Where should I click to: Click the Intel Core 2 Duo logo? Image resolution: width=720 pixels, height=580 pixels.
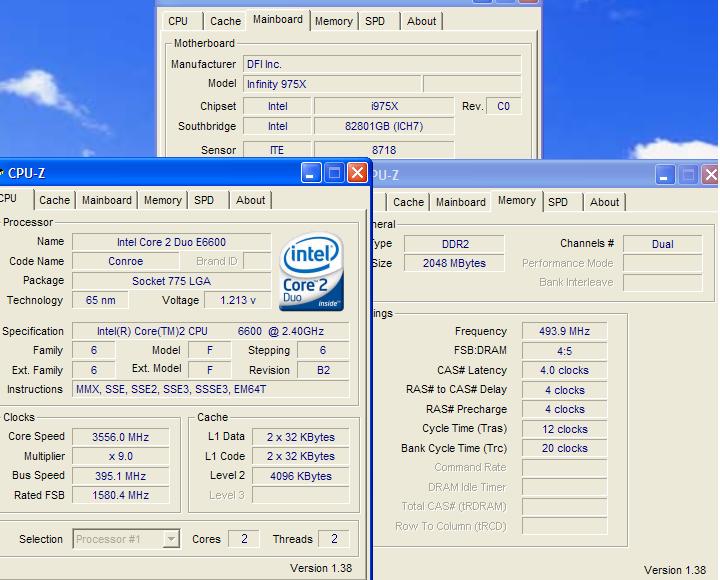pos(311,272)
